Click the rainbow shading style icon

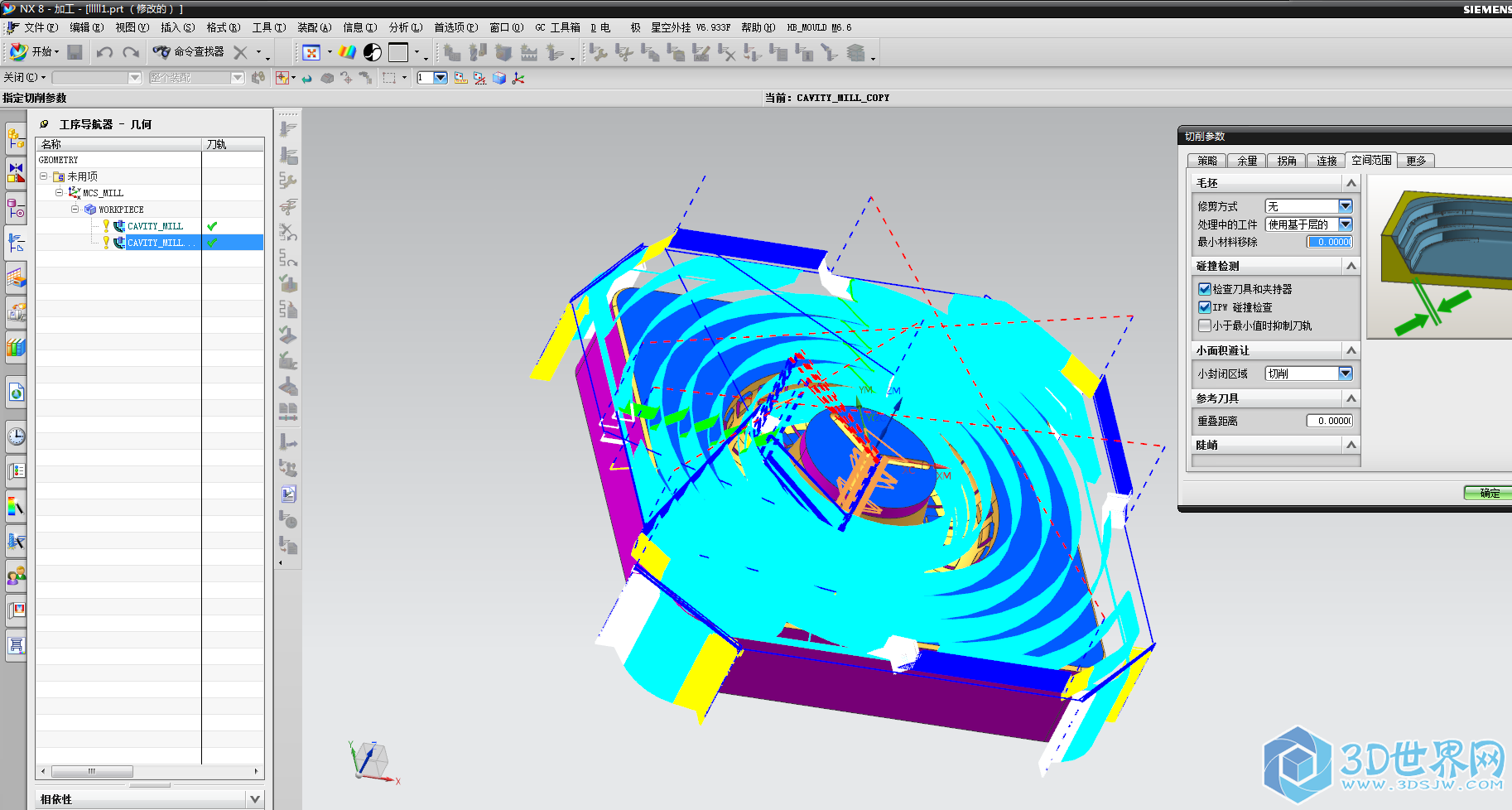tap(347, 52)
